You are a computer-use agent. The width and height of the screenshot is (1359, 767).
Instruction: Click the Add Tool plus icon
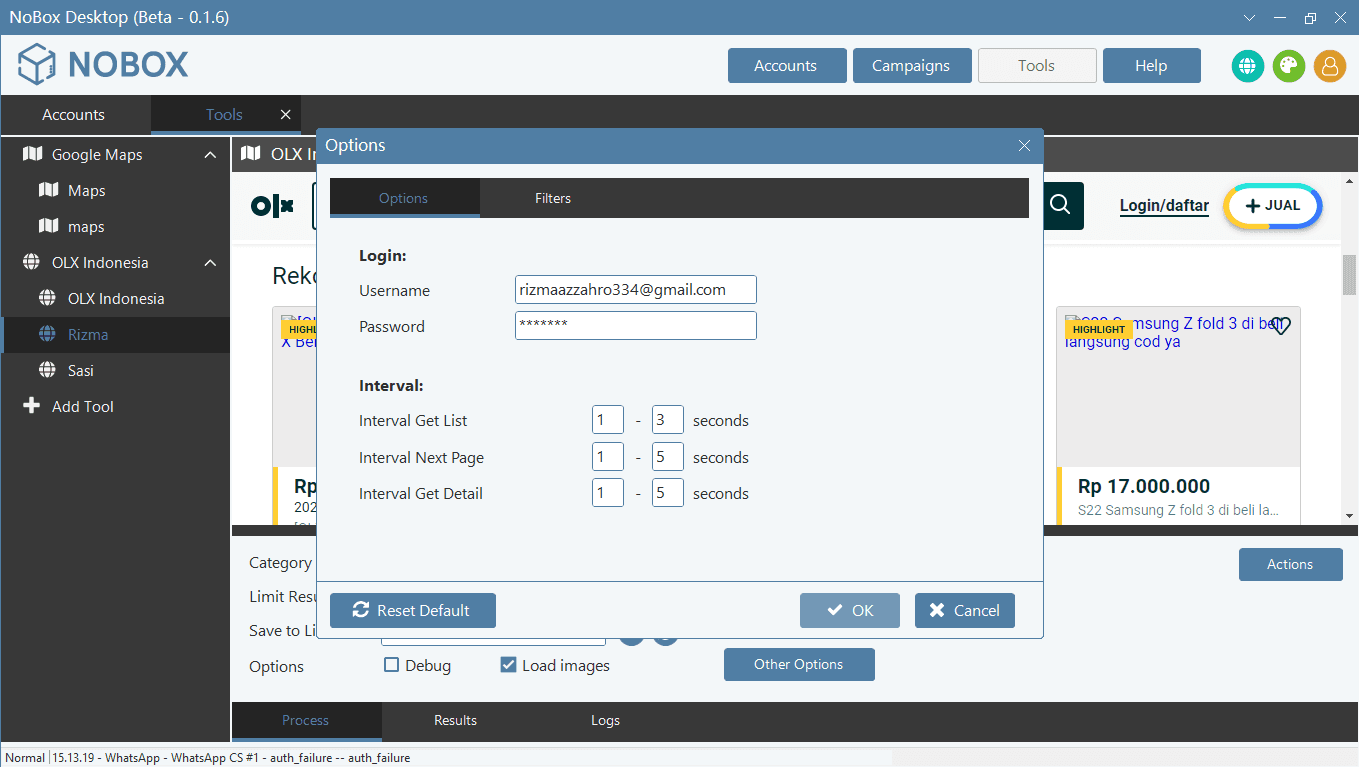pyautogui.click(x=31, y=406)
